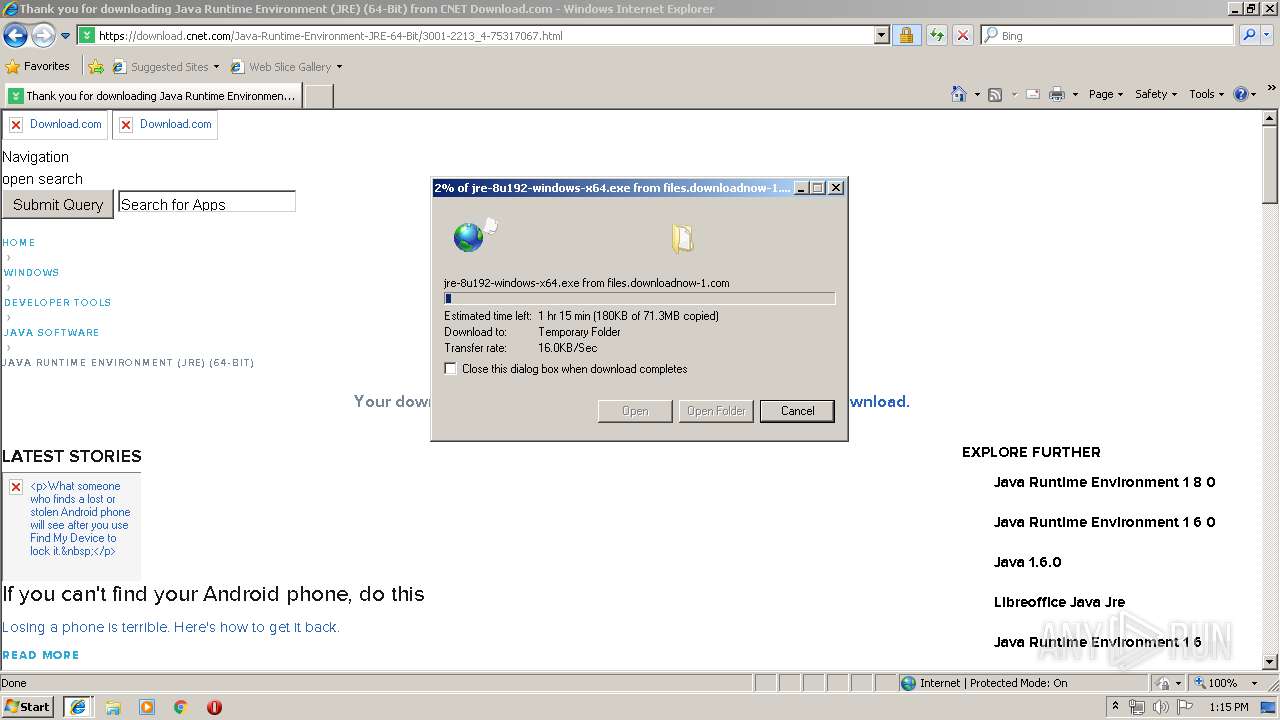The width and height of the screenshot is (1280, 720).
Task: Open Web Slice Gallery in favorites bar
Action: tap(286, 67)
